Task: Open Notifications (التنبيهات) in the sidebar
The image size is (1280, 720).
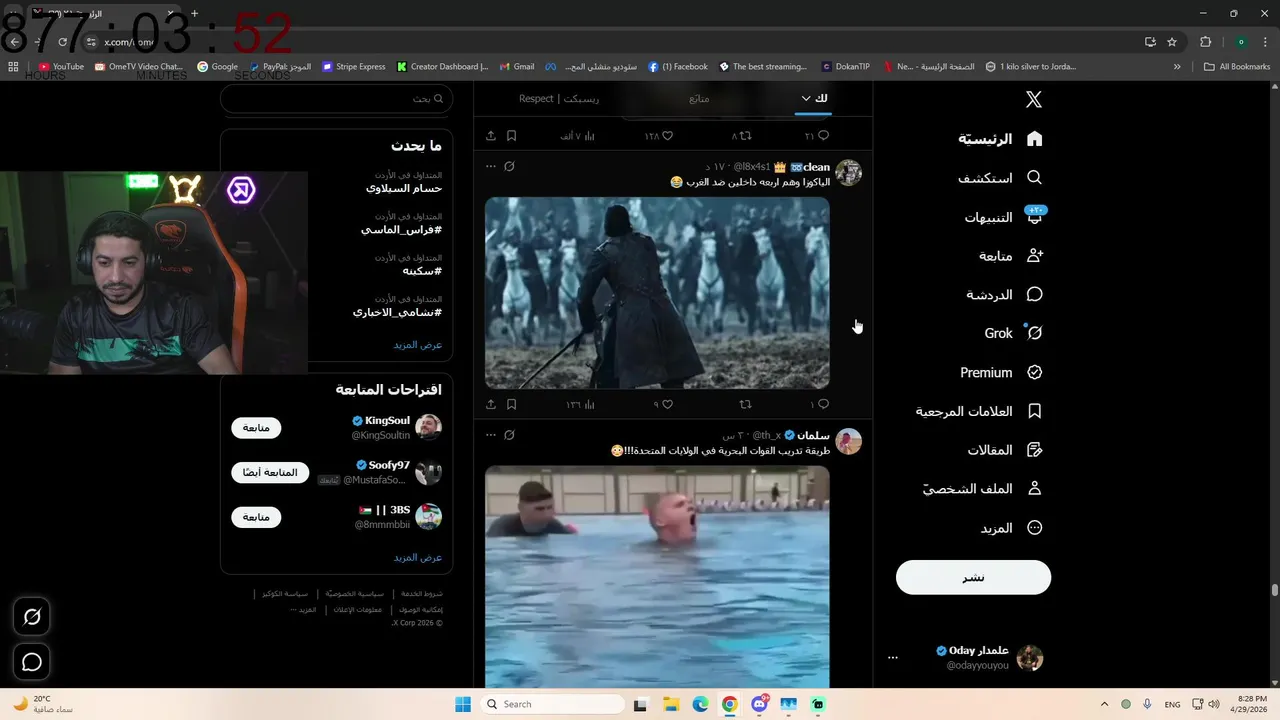Action: click(x=1004, y=217)
